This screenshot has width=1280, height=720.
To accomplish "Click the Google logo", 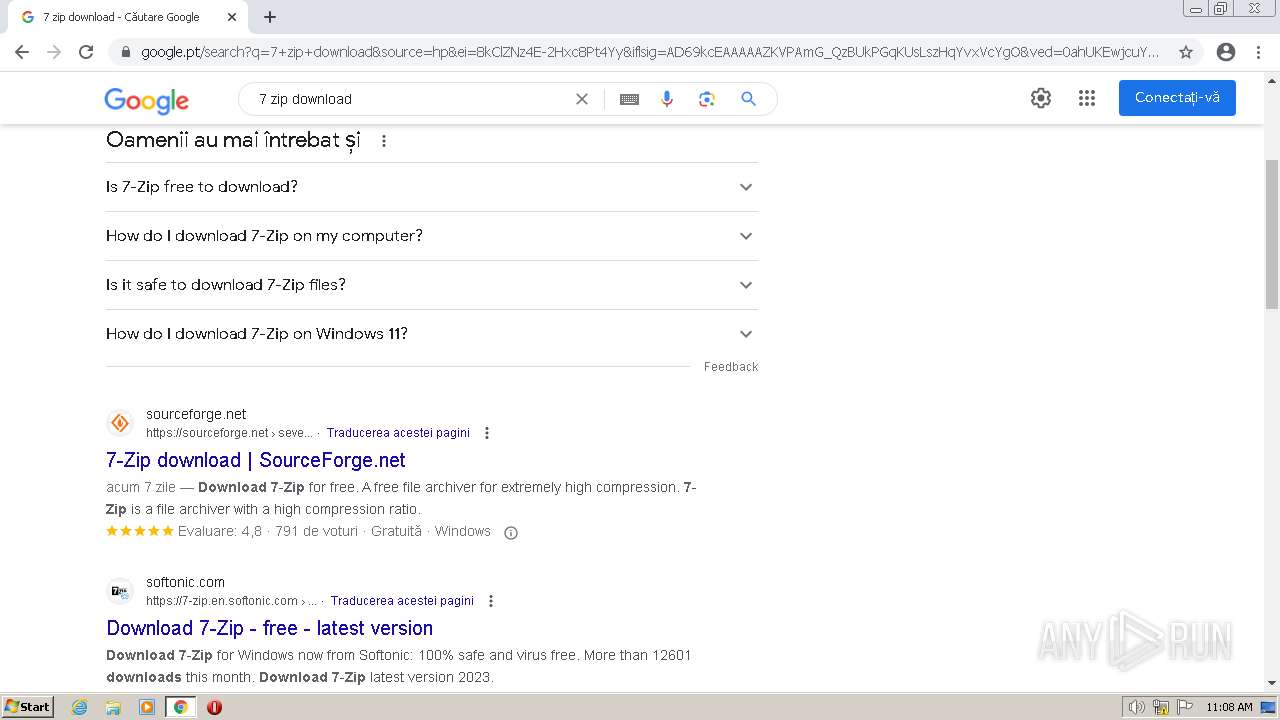I will click(146, 100).
